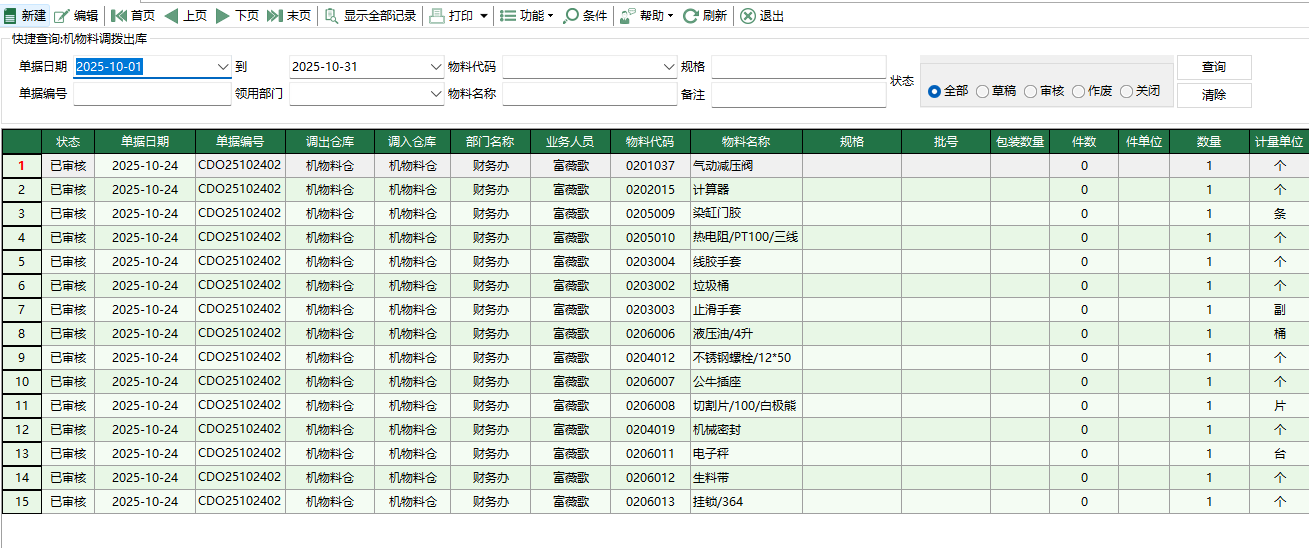This screenshot has height=548, width=1309.
Task: Click the 清除 clear button
Action: (1214, 95)
